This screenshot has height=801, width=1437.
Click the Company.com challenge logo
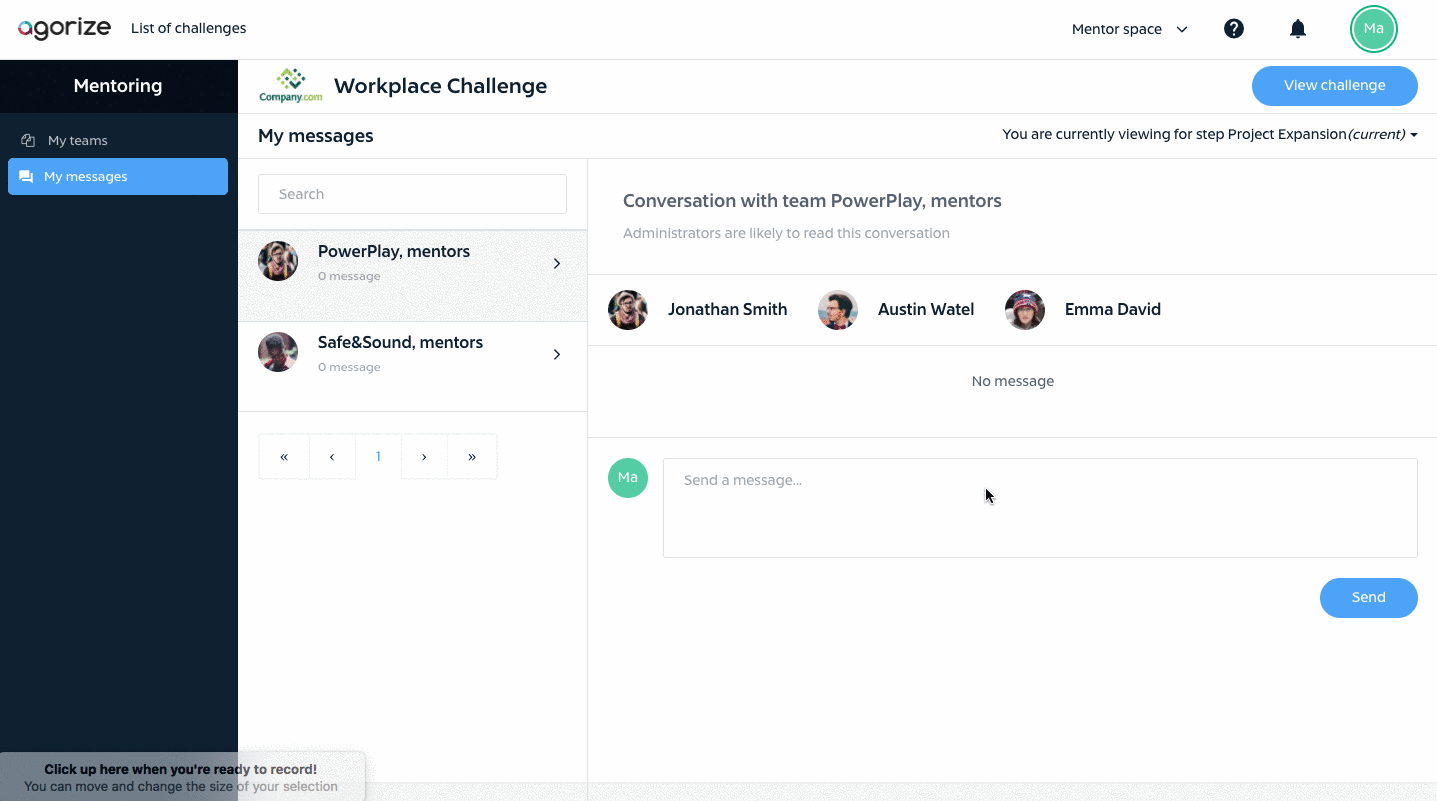[291, 86]
